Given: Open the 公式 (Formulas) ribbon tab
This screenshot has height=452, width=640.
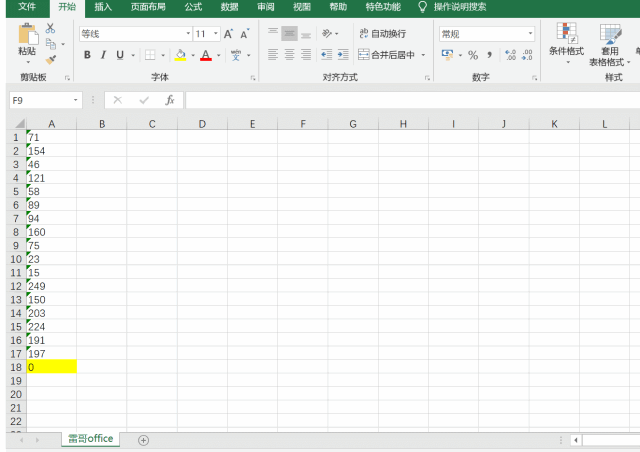Looking at the screenshot, I should point(193,7).
